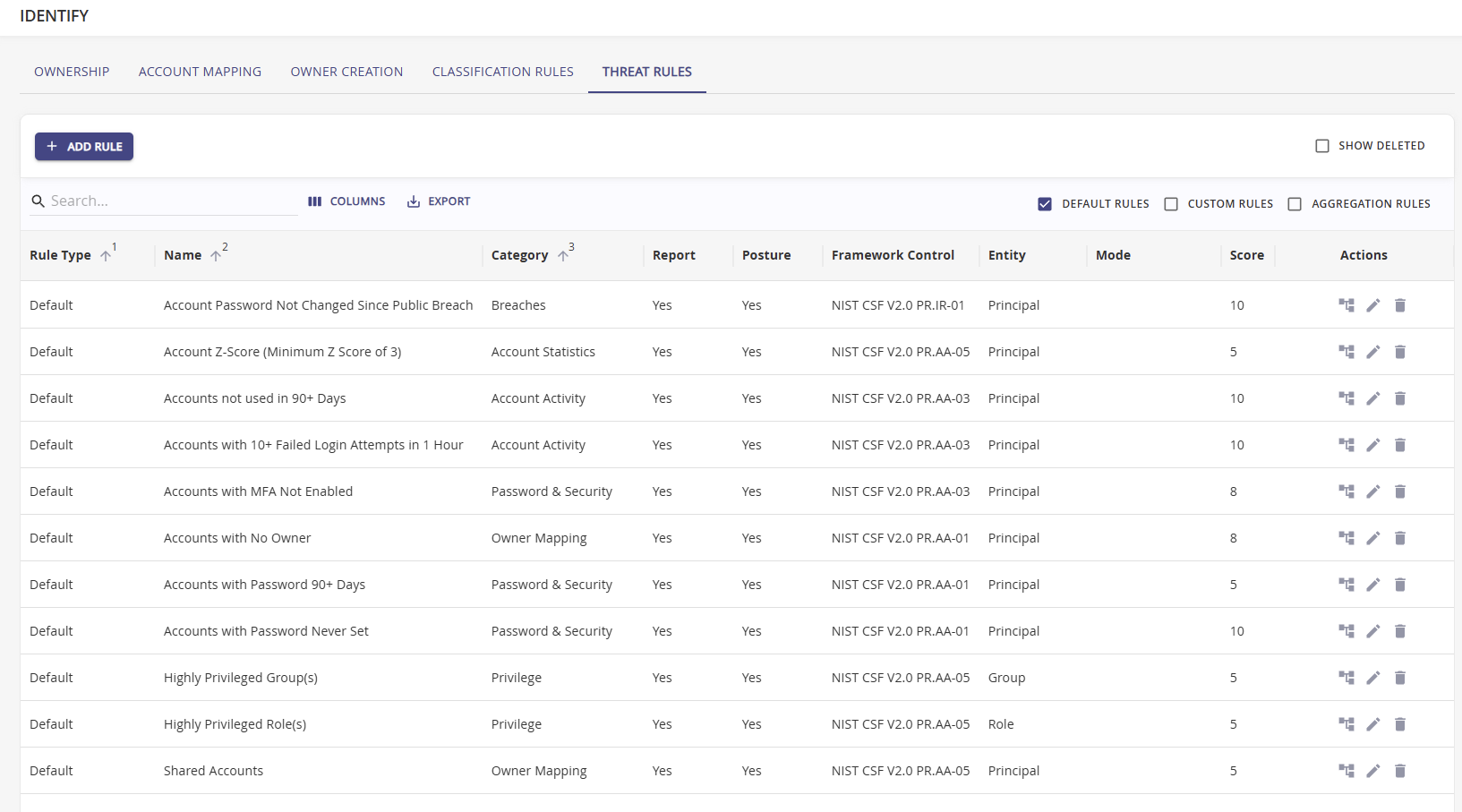Export the threat rules table

[x=439, y=201]
